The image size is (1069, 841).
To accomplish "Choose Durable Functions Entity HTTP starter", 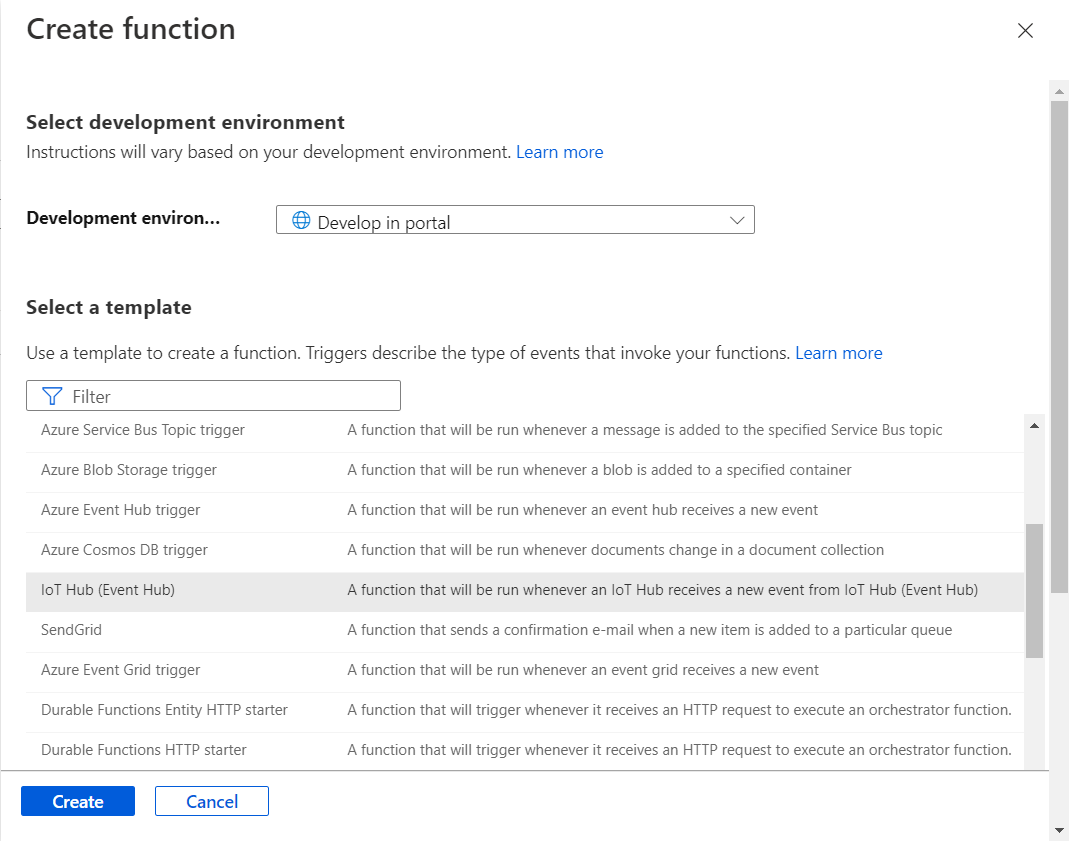I will [525, 710].
